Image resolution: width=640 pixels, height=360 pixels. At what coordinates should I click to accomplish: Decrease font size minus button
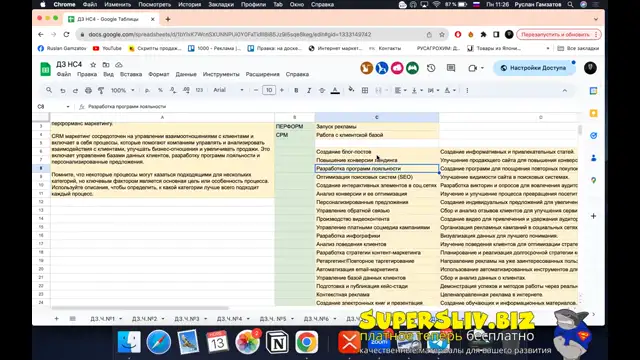tap(256, 90)
